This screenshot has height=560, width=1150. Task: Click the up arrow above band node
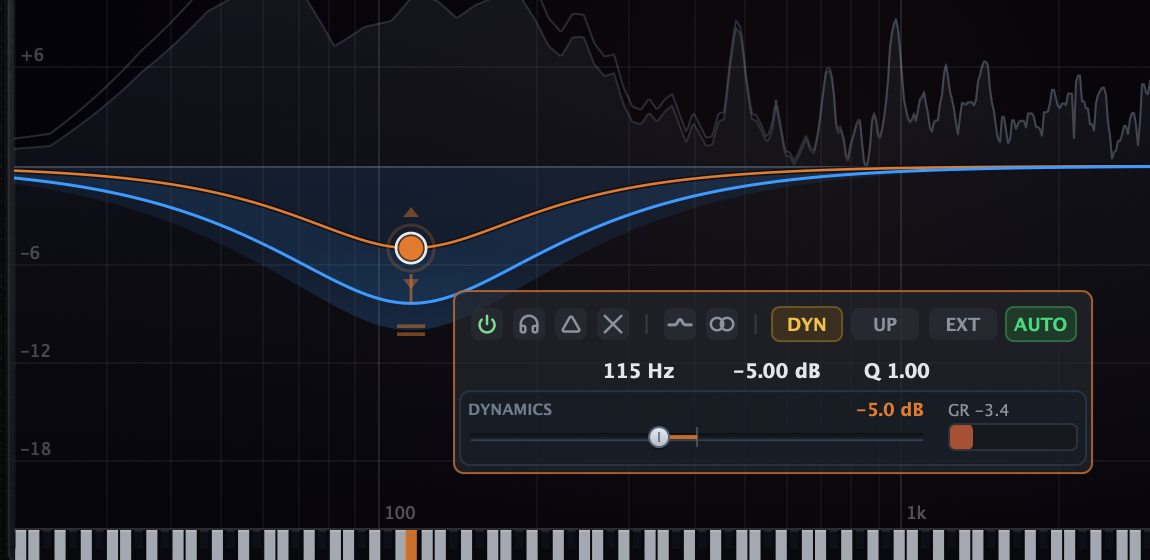coord(411,213)
